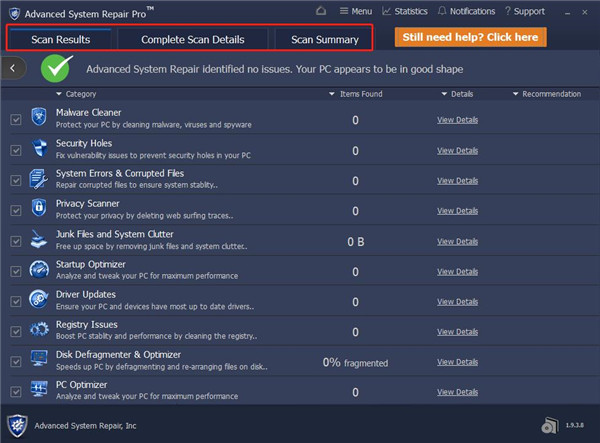View Details for System Errors & Corrupted Files
This screenshot has height=443, width=600.
pyautogui.click(x=457, y=180)
